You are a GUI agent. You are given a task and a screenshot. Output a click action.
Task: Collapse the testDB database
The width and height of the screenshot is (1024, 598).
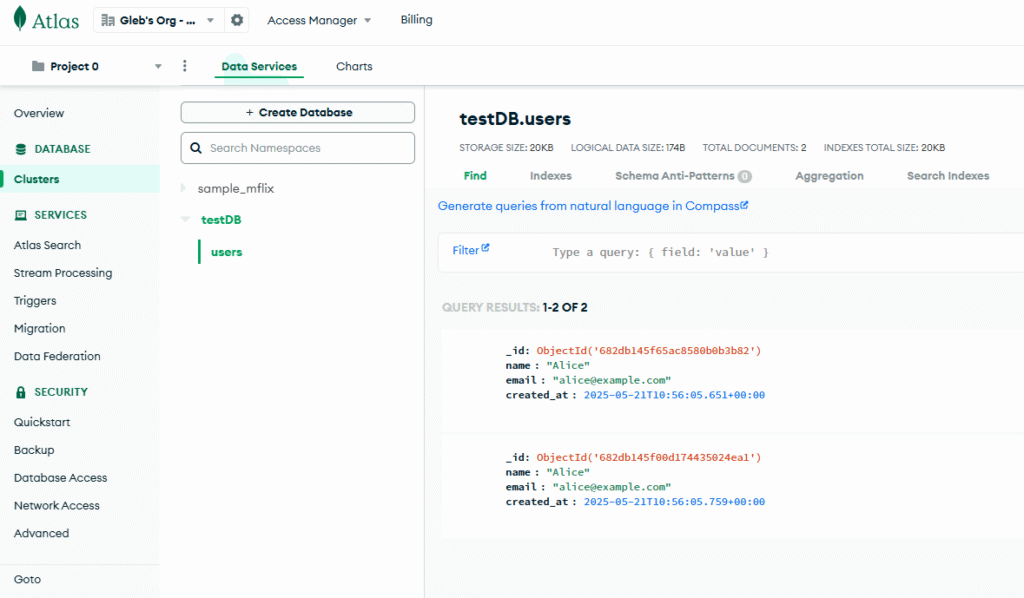pyautogui.click(x=185, y=219)
